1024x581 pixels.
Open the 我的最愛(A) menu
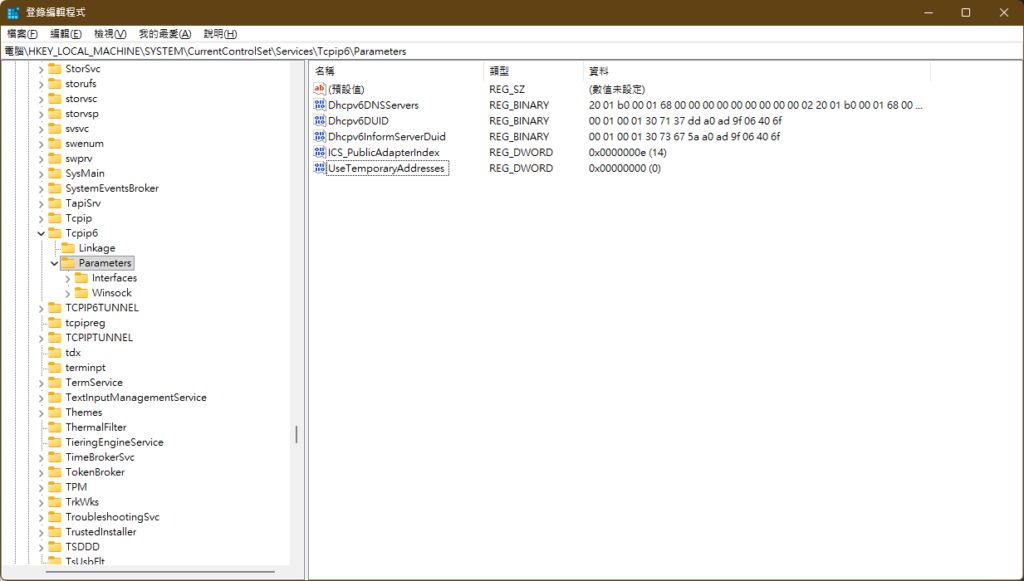point(164,34)
